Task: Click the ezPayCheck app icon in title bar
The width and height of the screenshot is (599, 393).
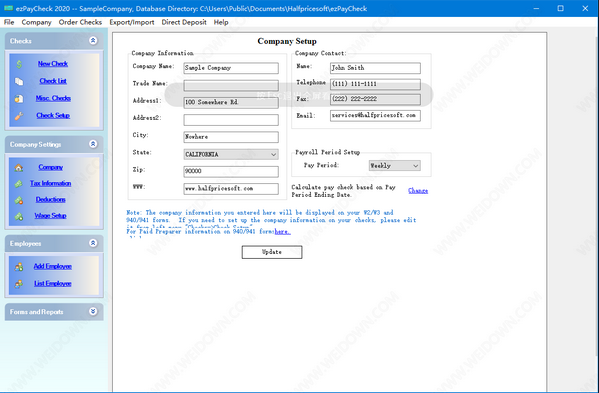Action: pos(8,8)
